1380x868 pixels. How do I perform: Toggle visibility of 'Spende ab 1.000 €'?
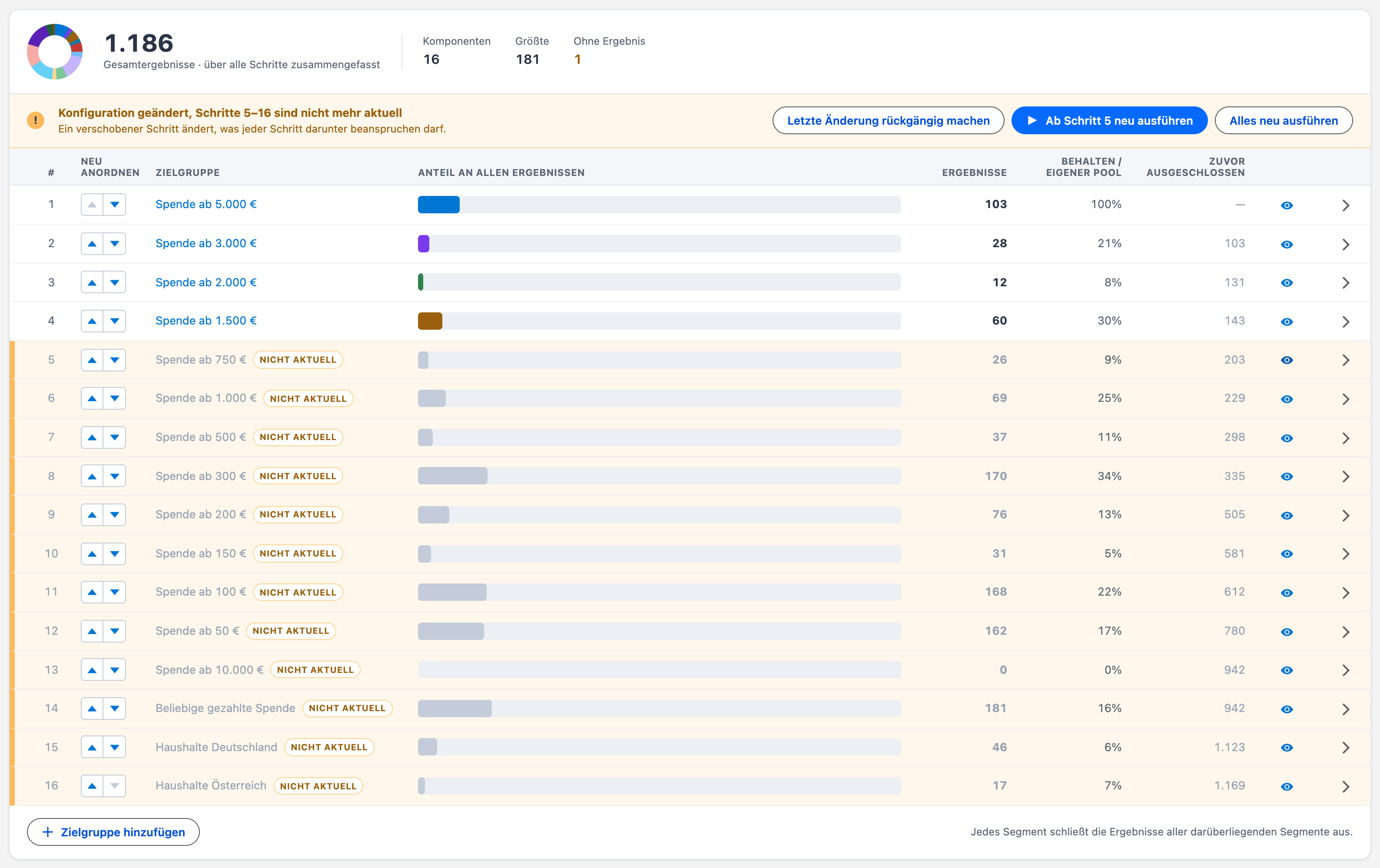coord(1287,399)
